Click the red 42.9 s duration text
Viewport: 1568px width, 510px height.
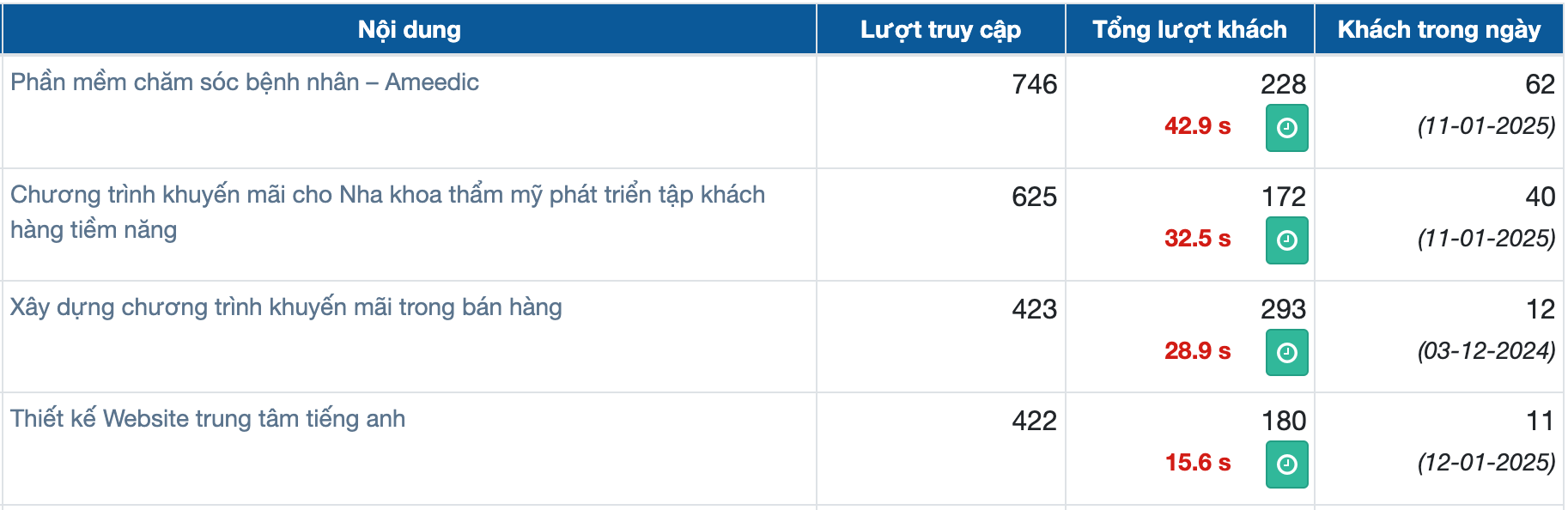[1197, 126]
